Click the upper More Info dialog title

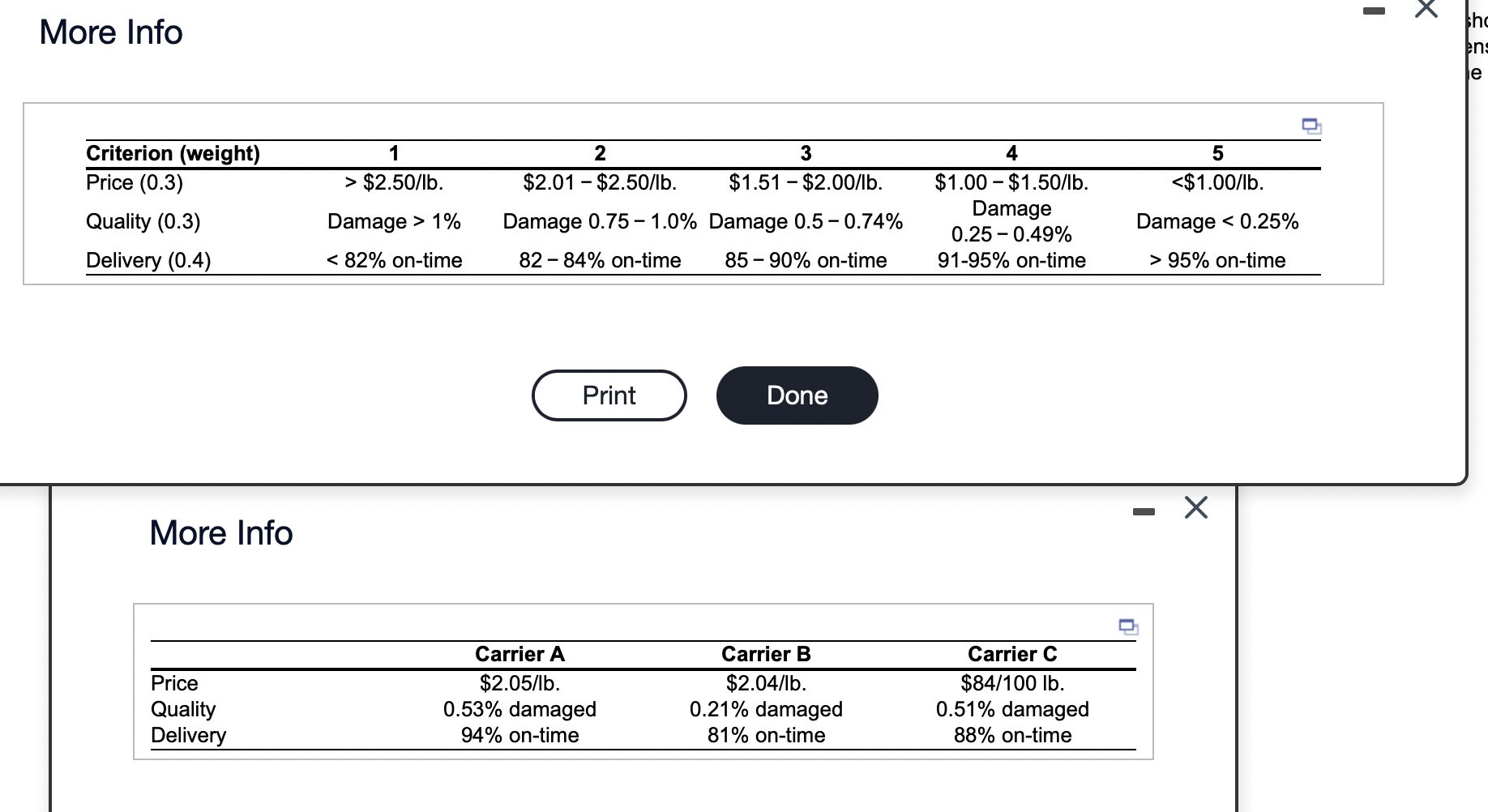coord(110,32)
